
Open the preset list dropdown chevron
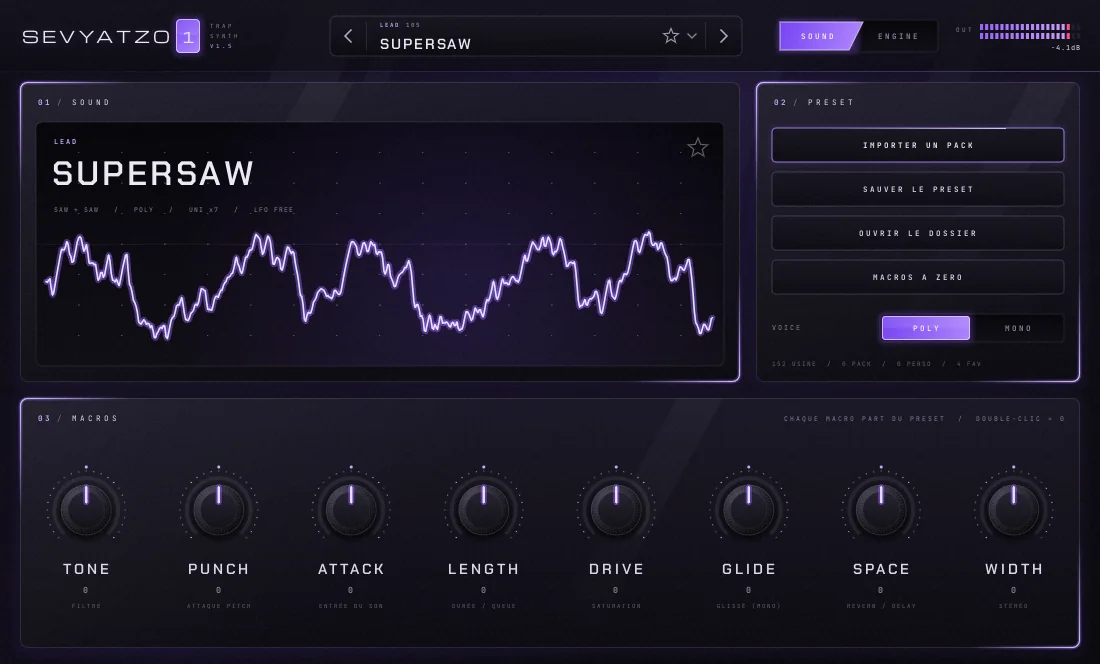692,36
